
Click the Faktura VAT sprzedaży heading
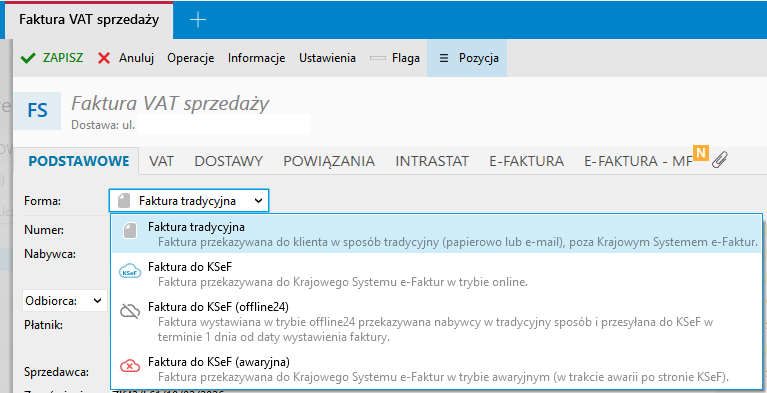(x=170, y=104)
